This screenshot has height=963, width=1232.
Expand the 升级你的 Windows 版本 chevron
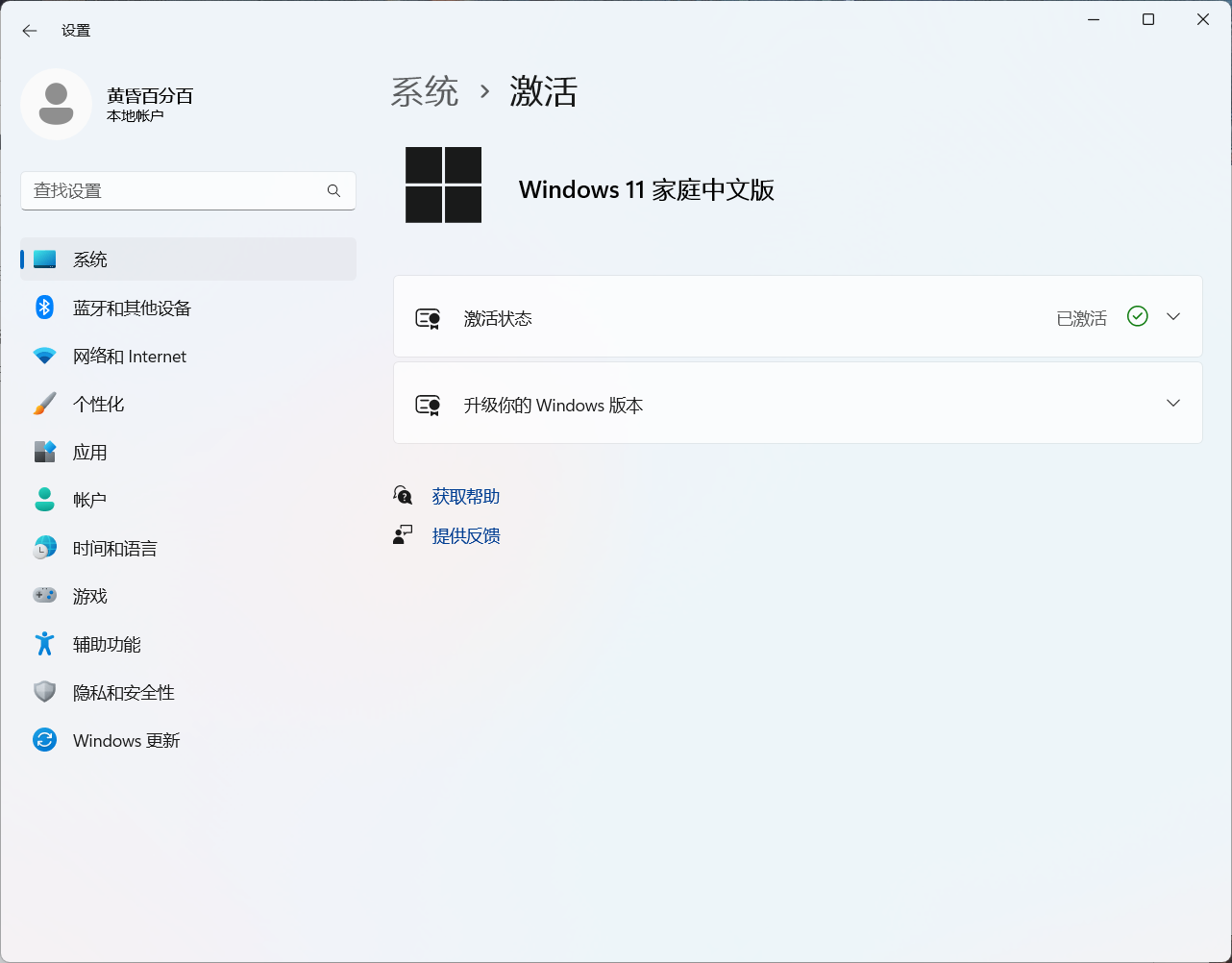(1173, 403)
